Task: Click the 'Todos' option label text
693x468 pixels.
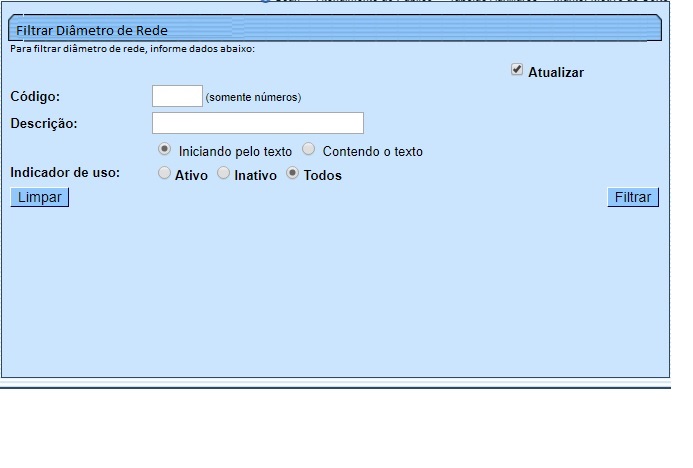Action: click(x=323, y=176)
